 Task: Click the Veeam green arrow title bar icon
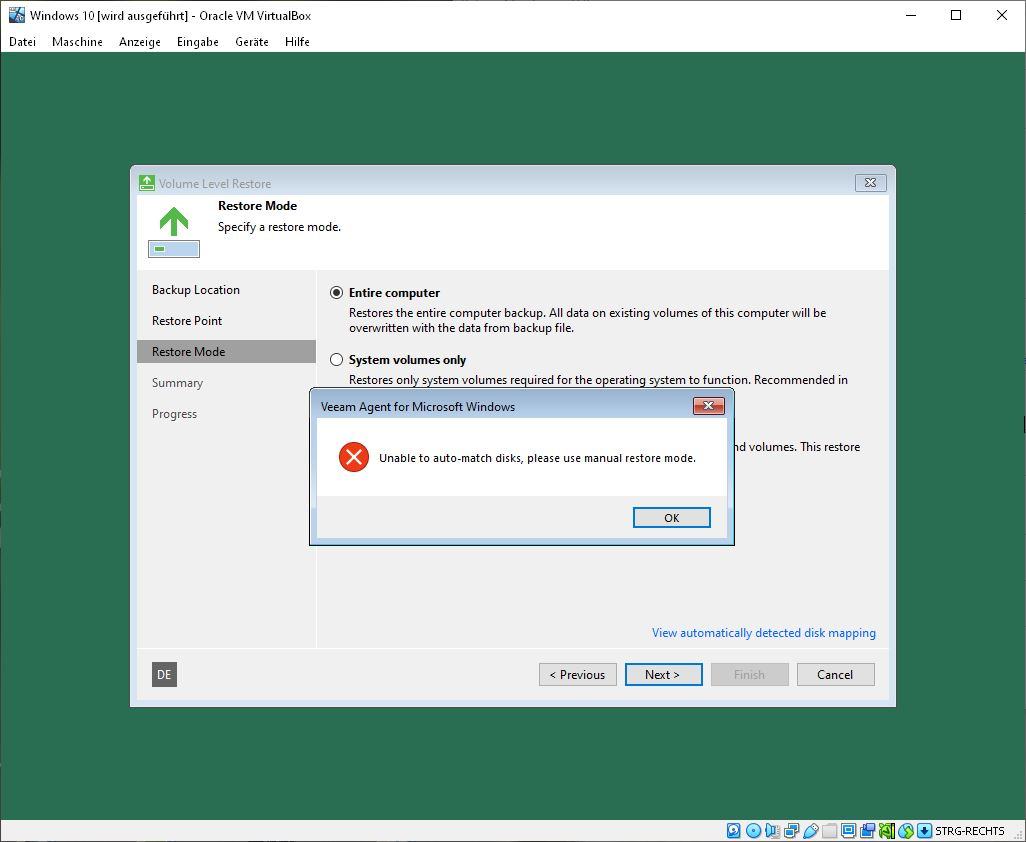click(x=147, y=183)
